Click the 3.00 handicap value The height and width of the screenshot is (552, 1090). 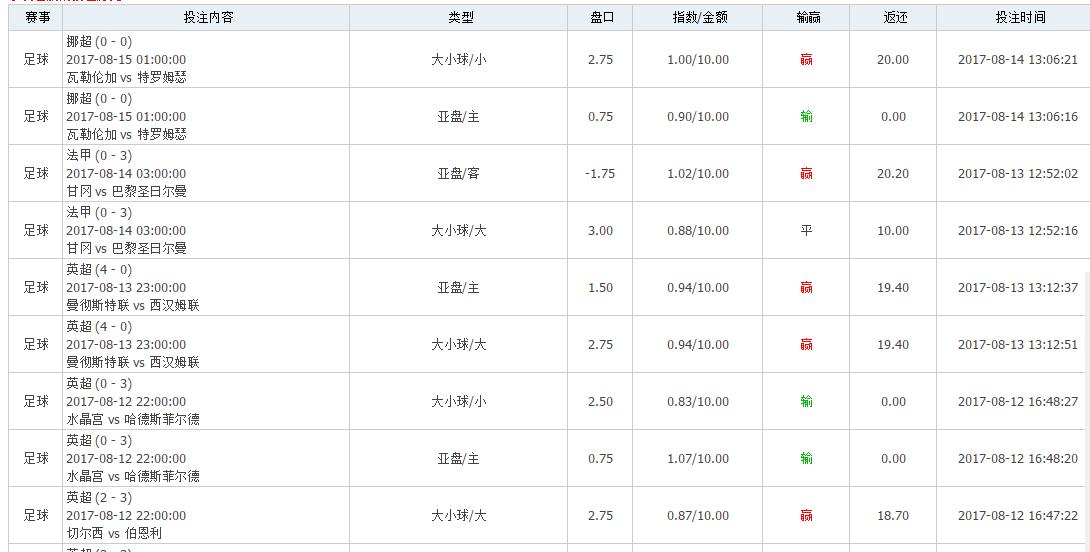click(600, 231)
